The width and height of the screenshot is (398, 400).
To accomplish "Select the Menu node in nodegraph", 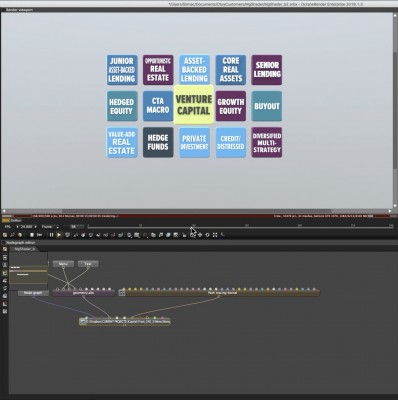I will point(63,264).
